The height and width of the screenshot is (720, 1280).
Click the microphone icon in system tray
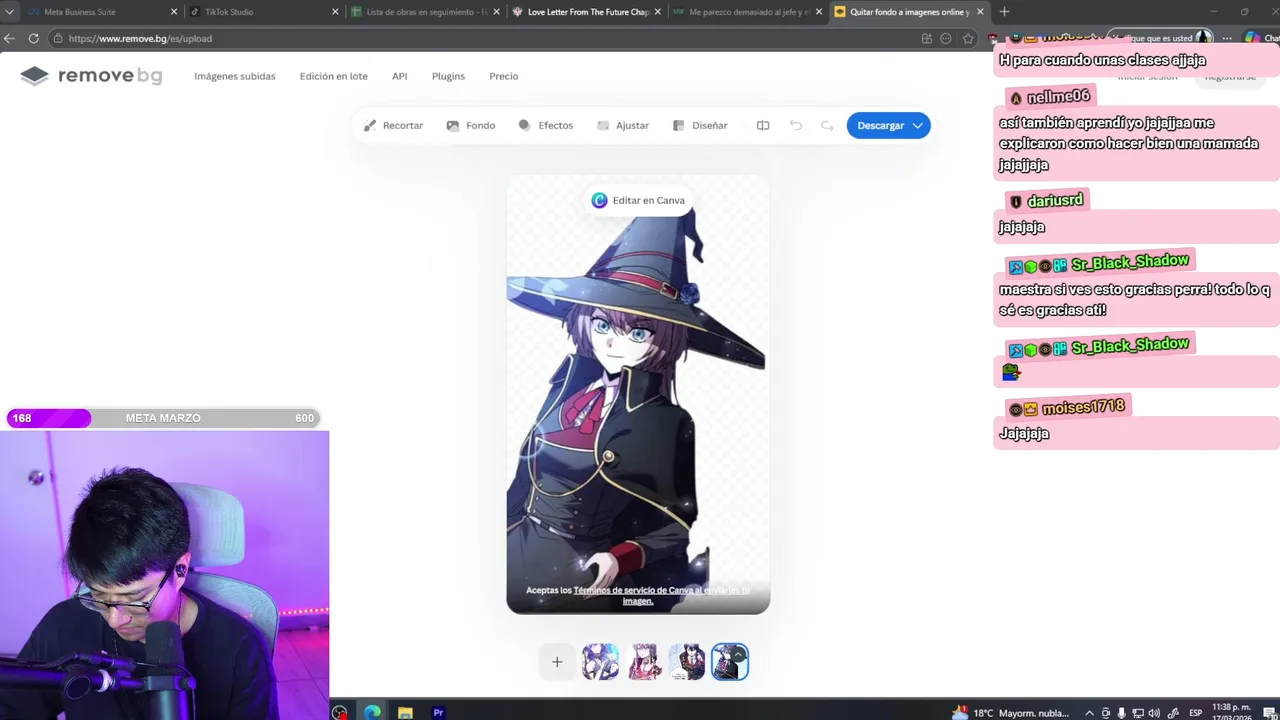tap(1121, 713)
